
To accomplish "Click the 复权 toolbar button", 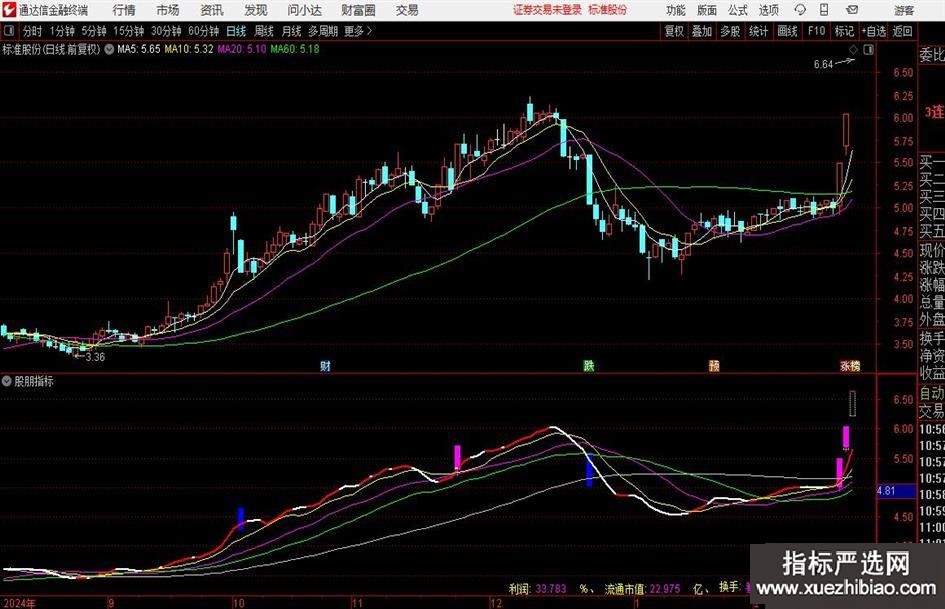I will tap(674, 31).
